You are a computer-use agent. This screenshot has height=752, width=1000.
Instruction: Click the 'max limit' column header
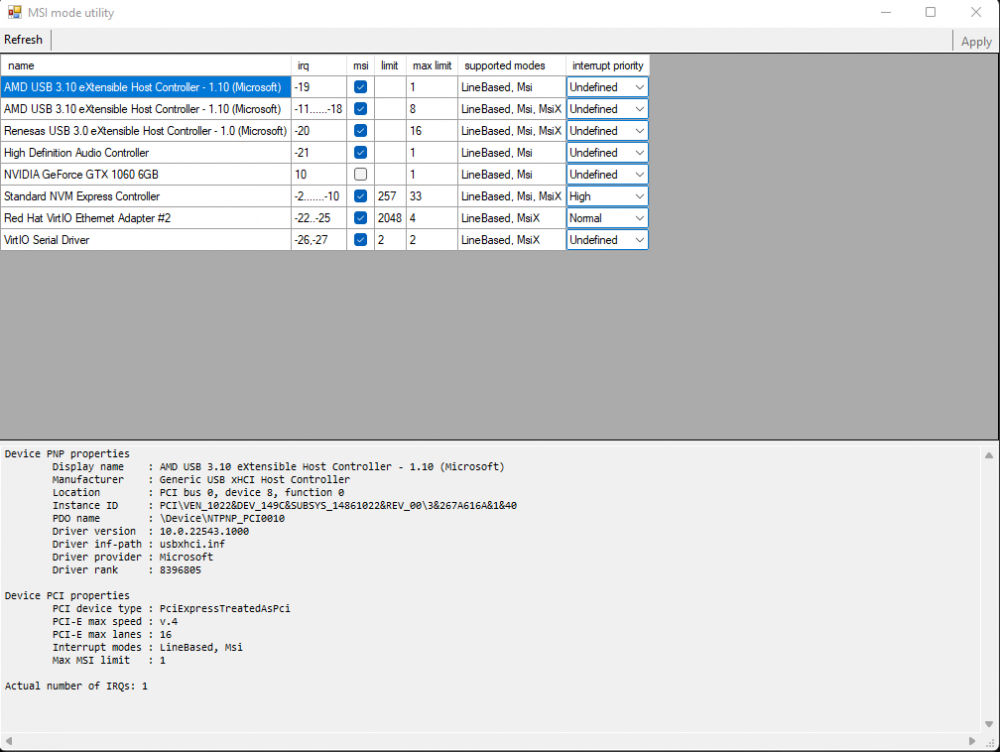tap(432, 66)
